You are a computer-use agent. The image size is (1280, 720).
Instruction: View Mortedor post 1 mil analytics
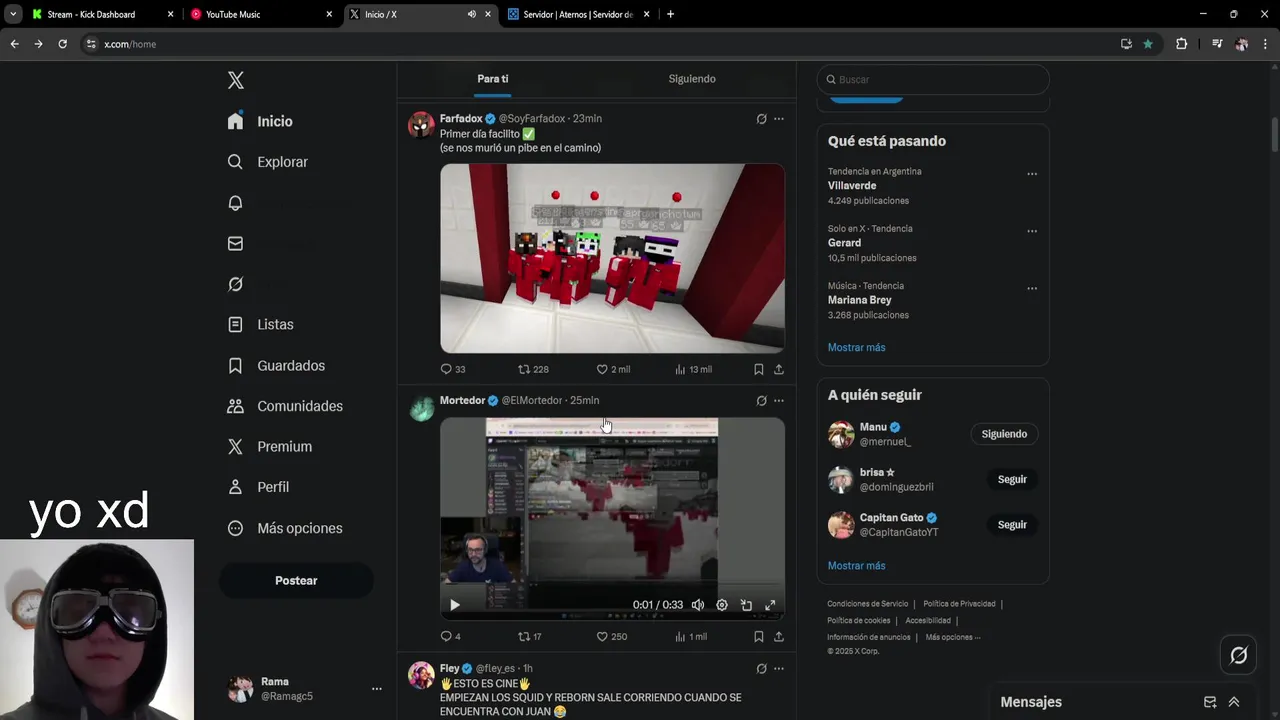pos(691,636)
